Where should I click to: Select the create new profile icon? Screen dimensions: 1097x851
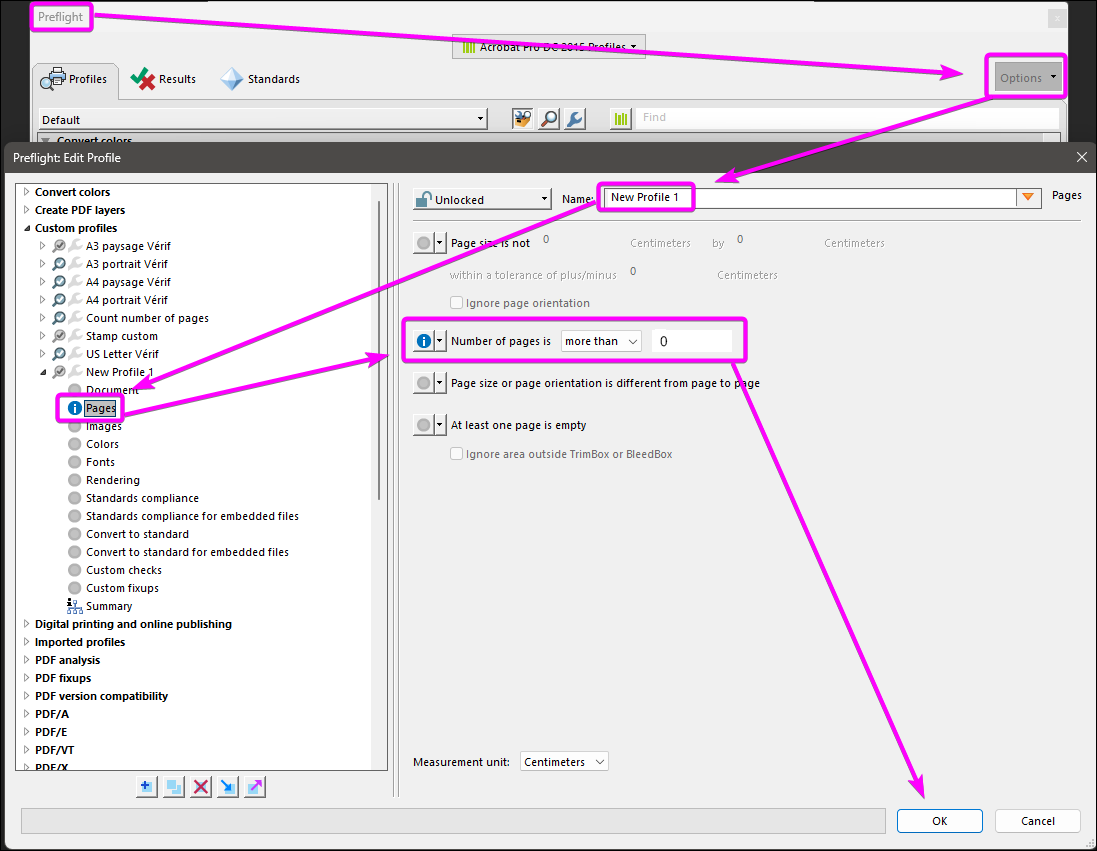[146, 787]
